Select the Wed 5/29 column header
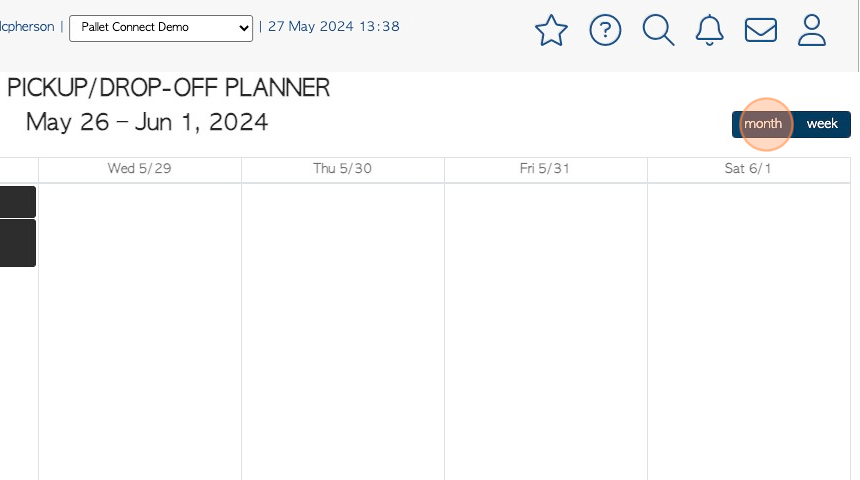 click(x=139, y=168)
